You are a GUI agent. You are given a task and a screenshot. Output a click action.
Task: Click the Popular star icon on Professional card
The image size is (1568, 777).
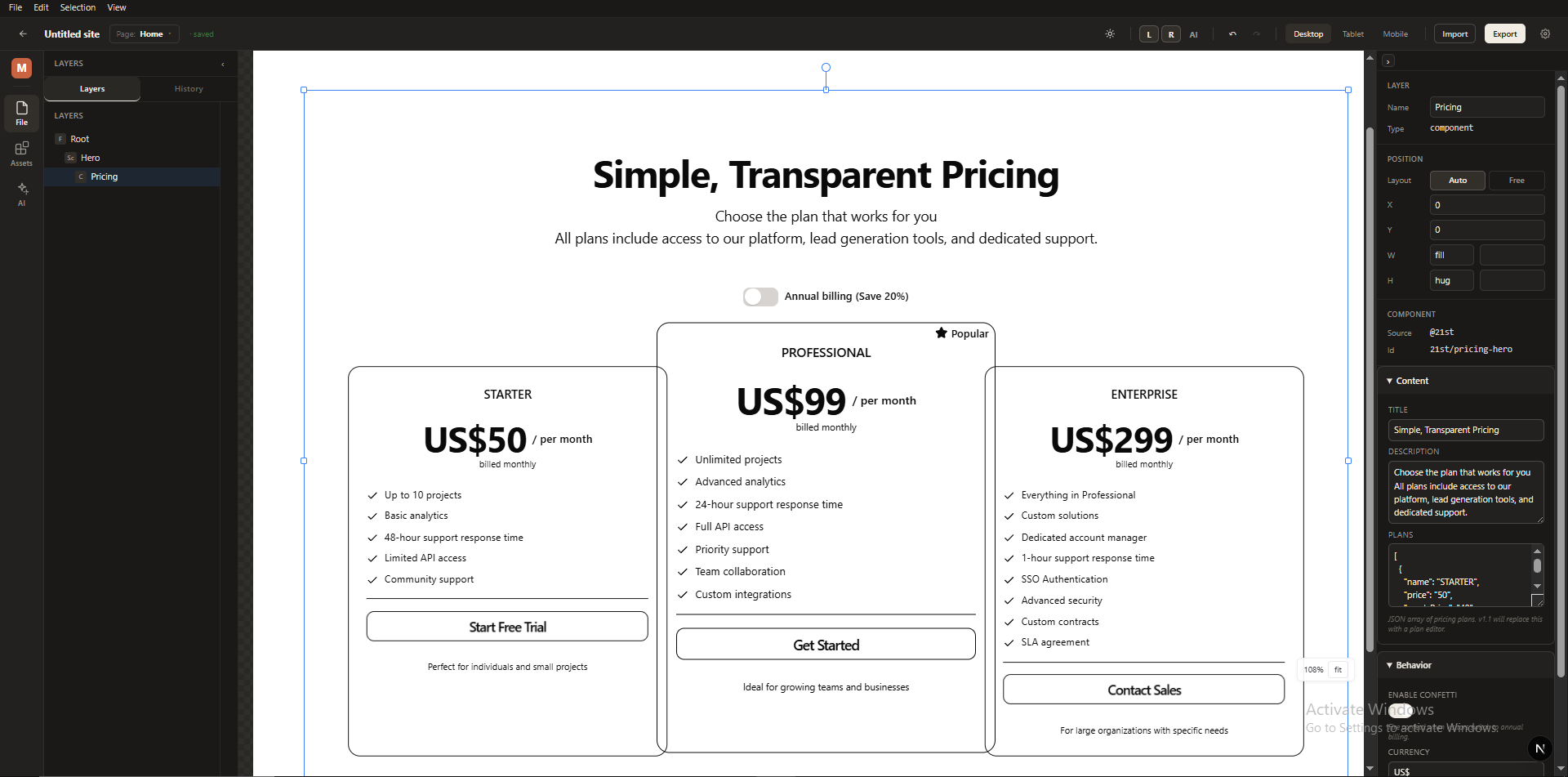point(942,333)
